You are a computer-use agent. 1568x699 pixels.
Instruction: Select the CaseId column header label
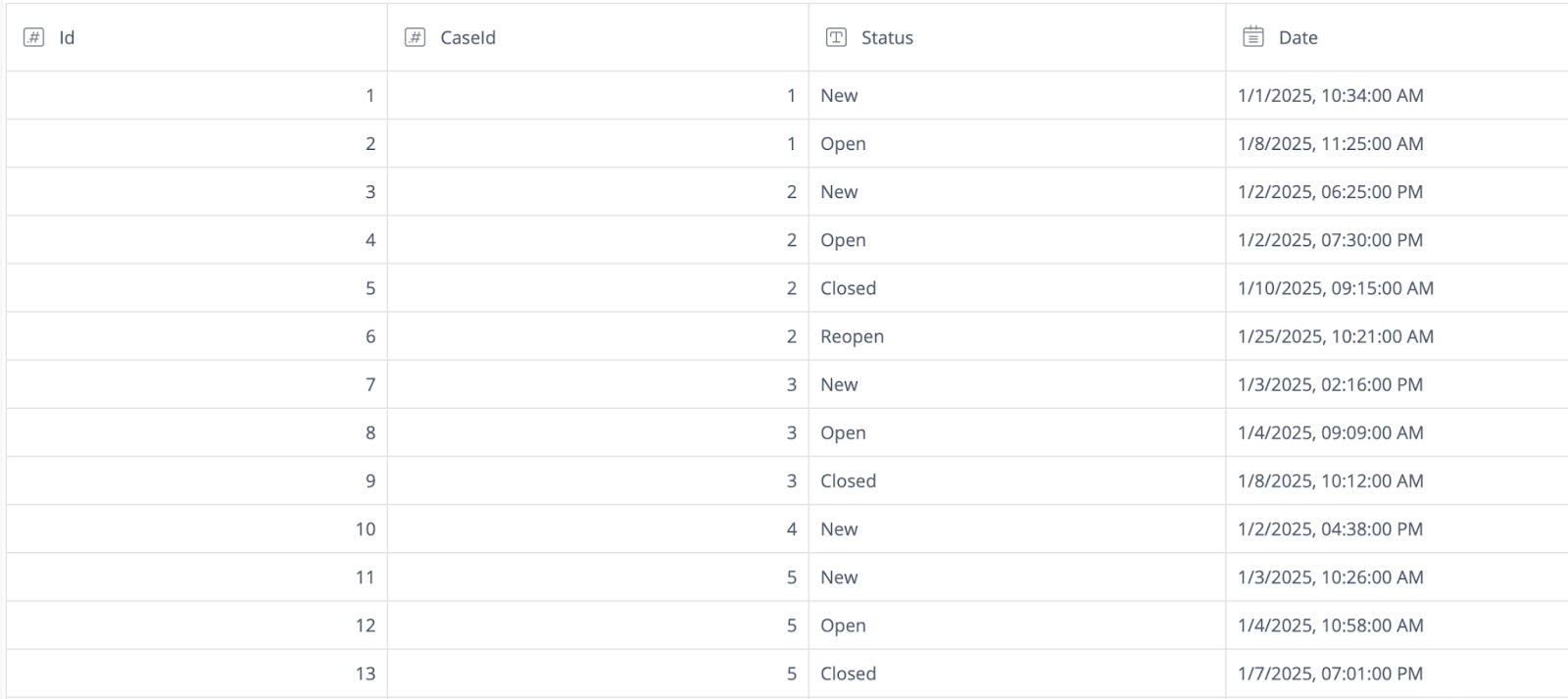click(467, 38)
